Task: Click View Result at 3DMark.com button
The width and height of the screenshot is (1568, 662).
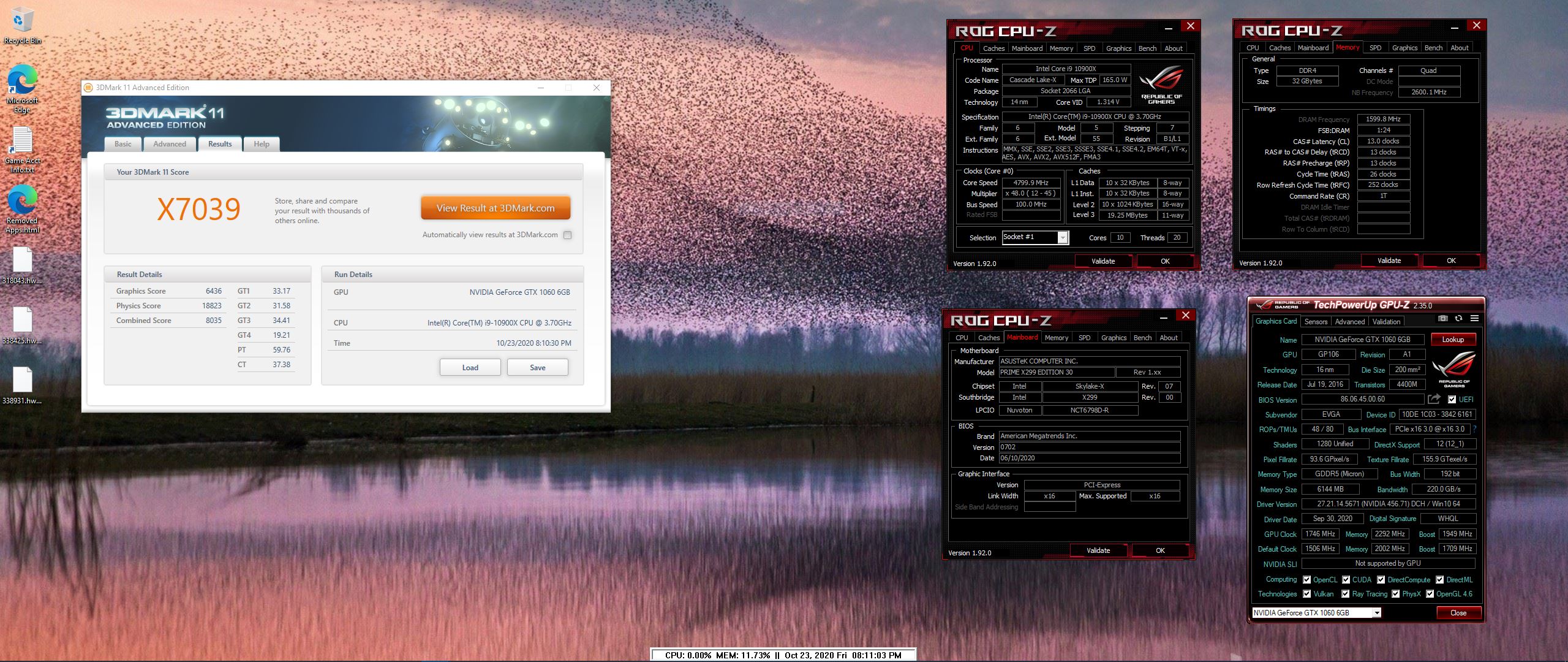Action: (496, 208)
